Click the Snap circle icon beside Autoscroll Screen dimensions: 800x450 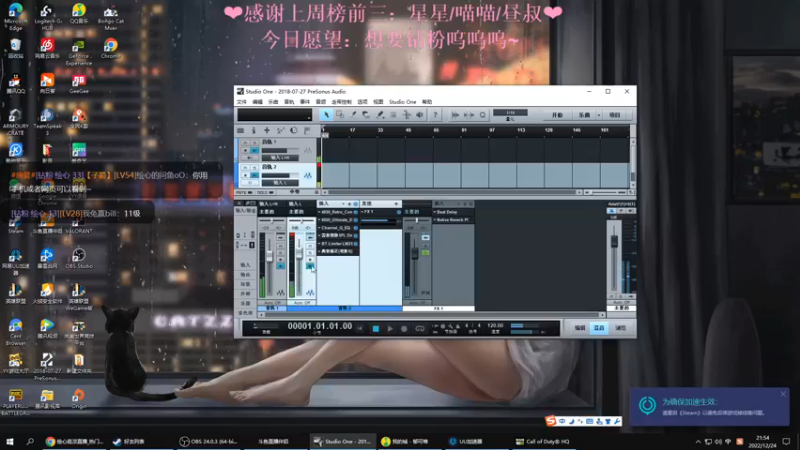click(482, 115)
